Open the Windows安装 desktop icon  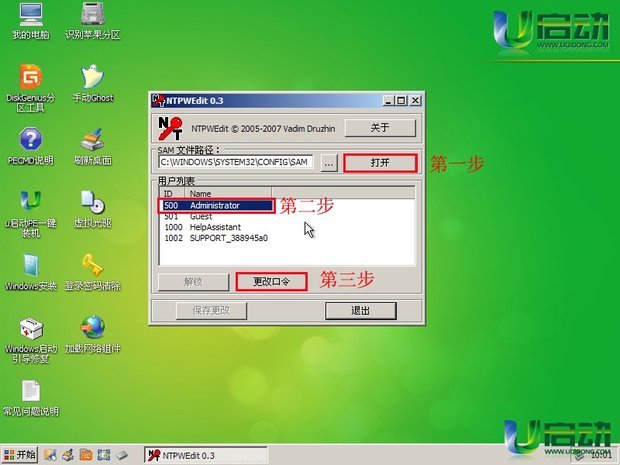coord(30,272)
